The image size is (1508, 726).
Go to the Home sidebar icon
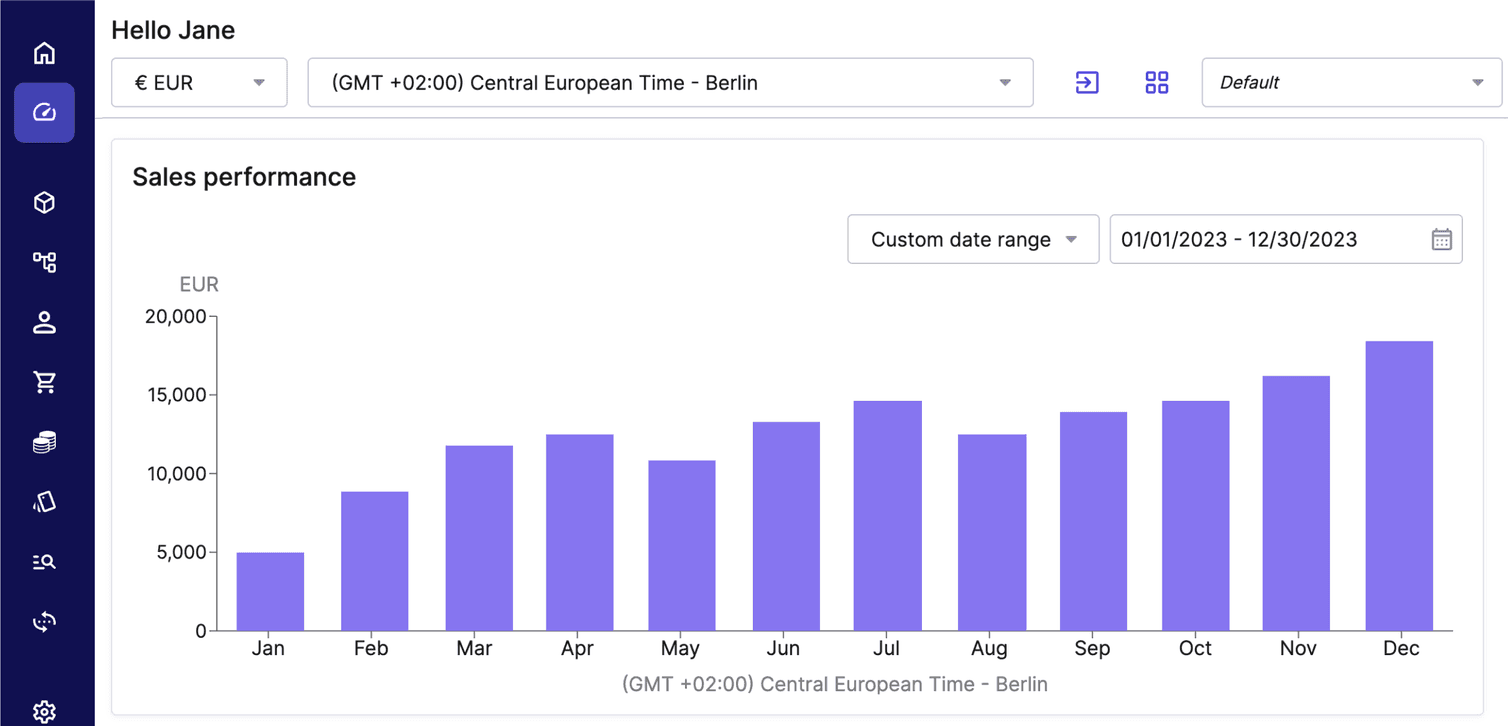pos(44,53)
